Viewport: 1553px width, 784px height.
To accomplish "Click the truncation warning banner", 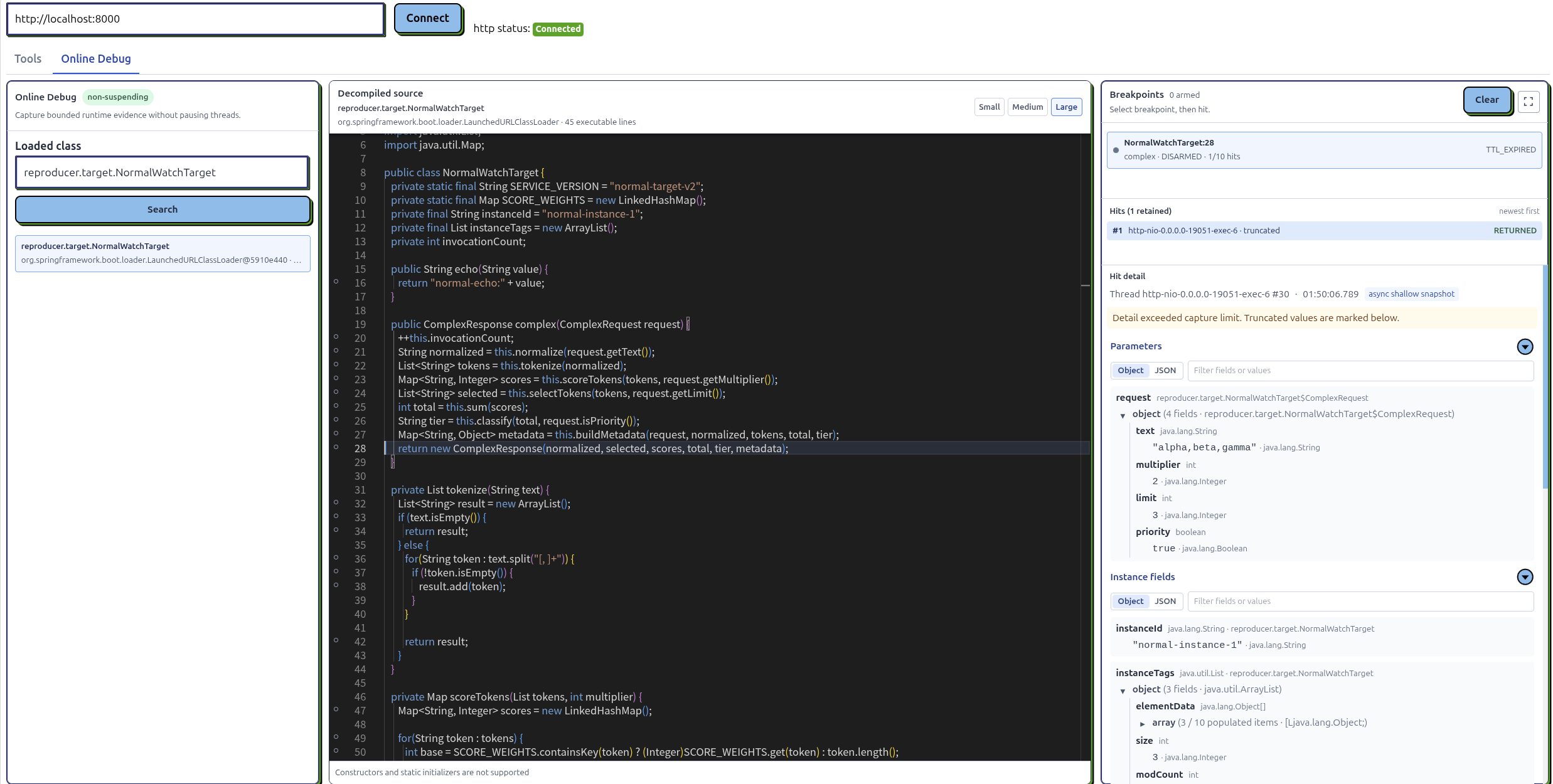I will click(x=1323, y=318).
